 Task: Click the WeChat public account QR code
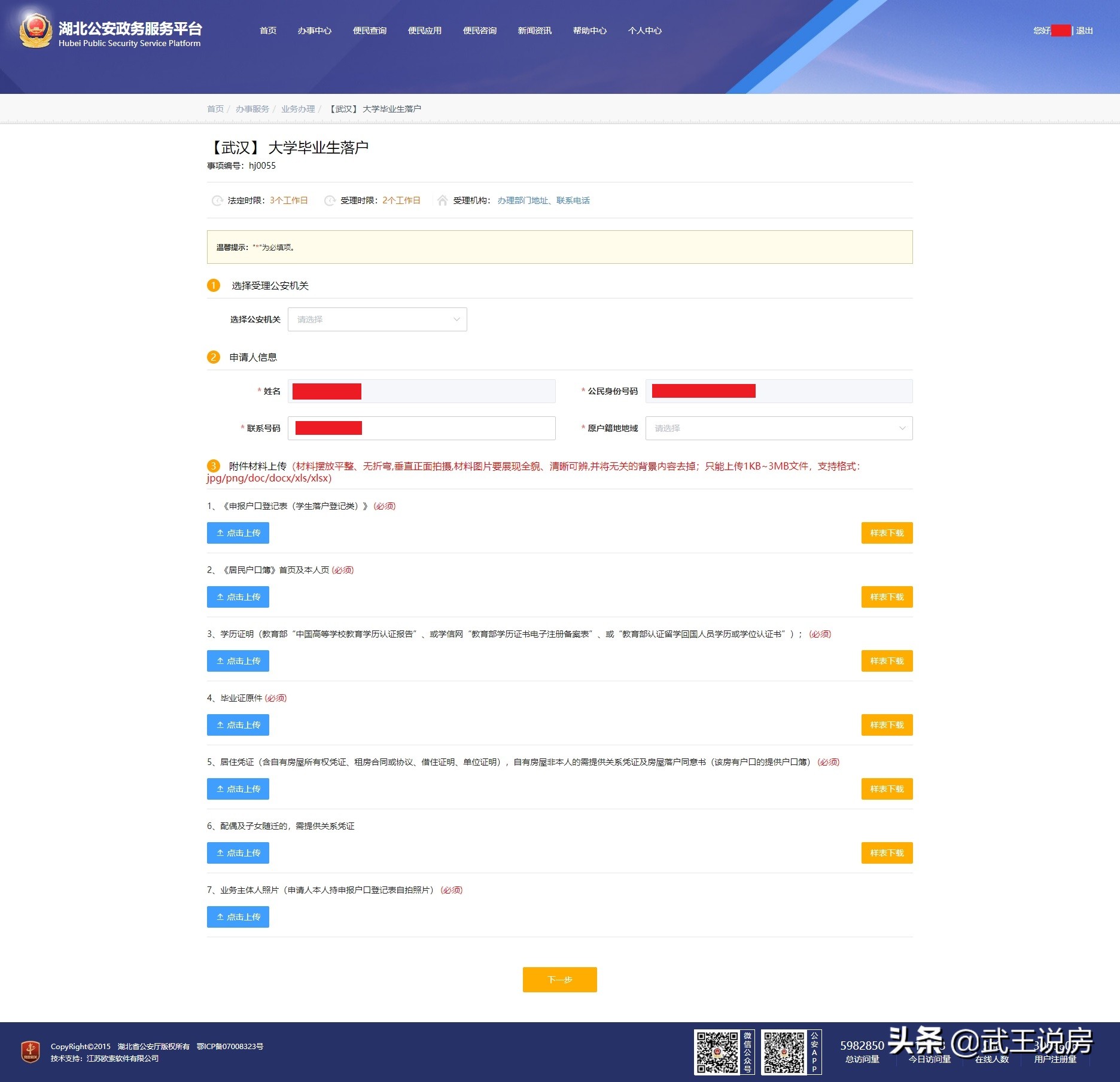point(717,1052)
